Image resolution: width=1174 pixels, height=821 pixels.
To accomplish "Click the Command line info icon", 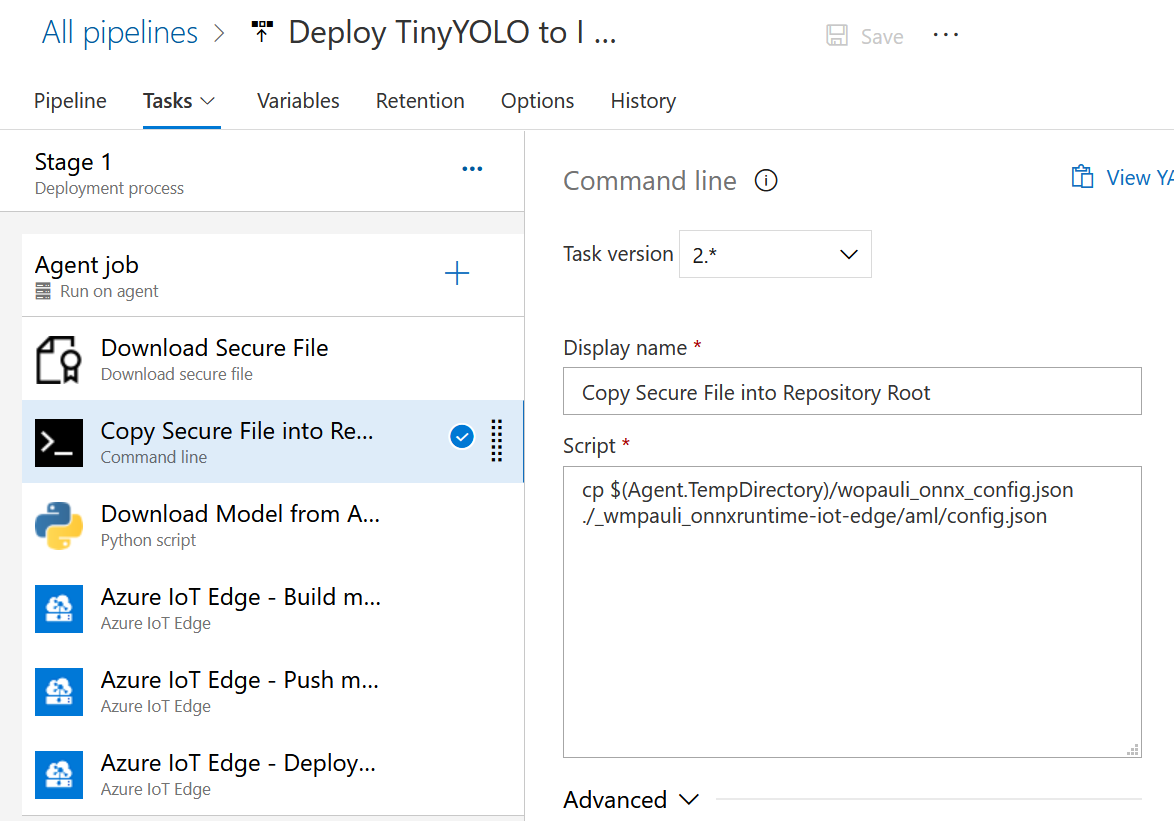I will click(766, 181).
